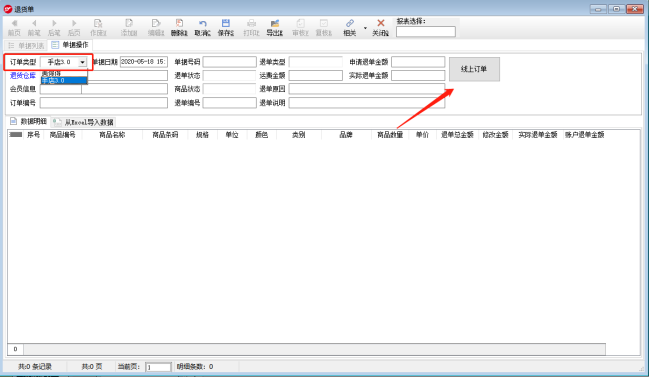This screenshot has height=377, width=650.
Task: Click the 规格 column header
Action: [202, 135]
